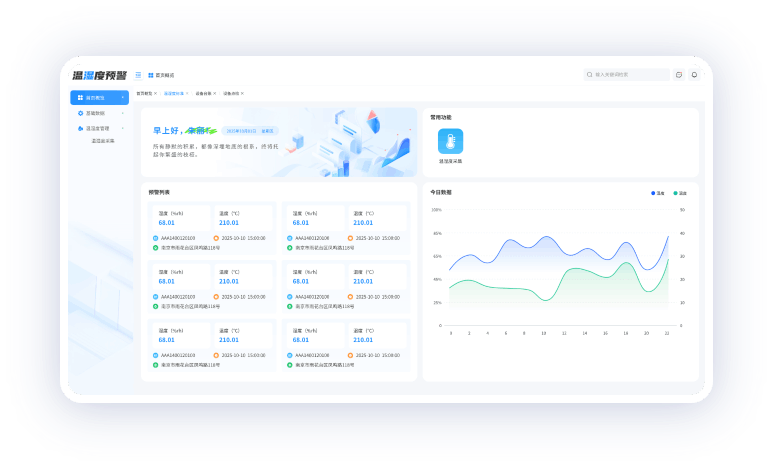Click the notification bell icon

[694, 74]
